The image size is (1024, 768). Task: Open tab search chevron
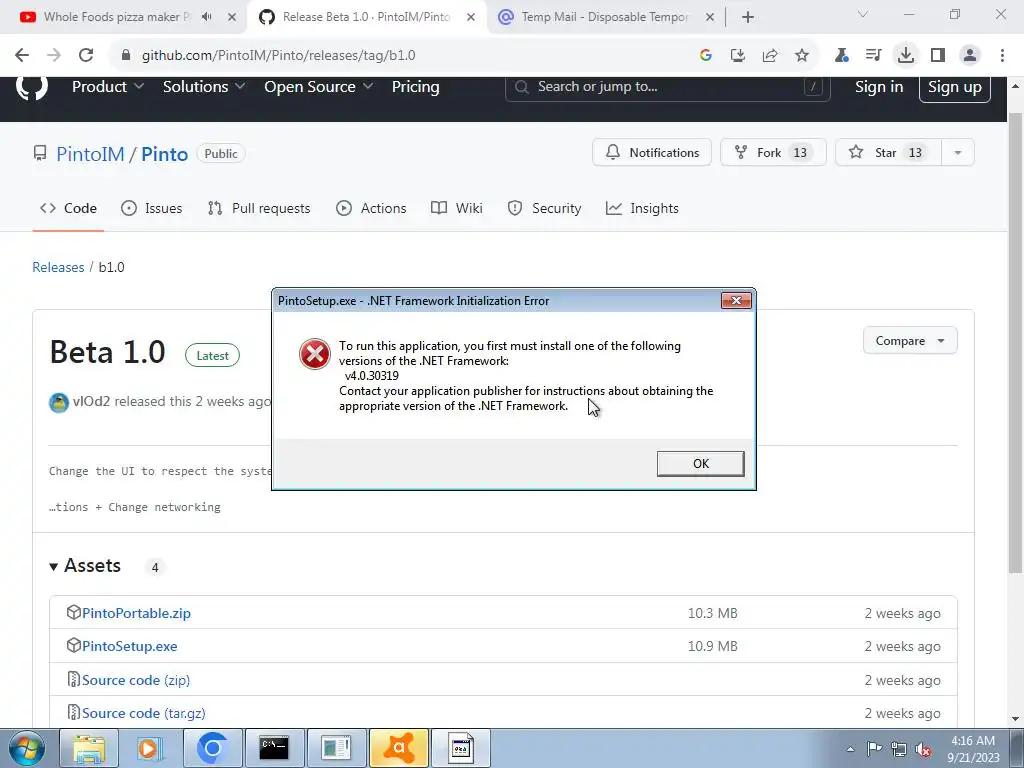[x=863, y=14]
